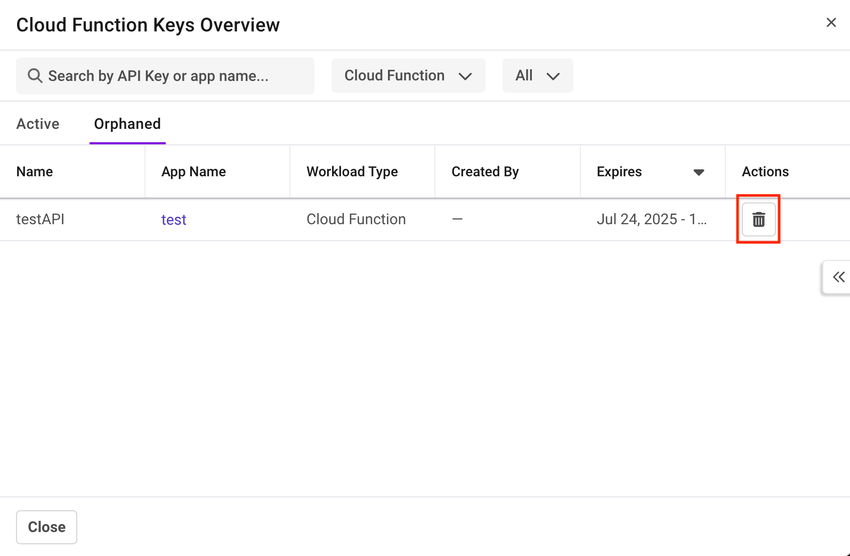The height and width of the screenshot is (556, 850).
Task: Select the Orphaned tab
Action: [127, 124]
